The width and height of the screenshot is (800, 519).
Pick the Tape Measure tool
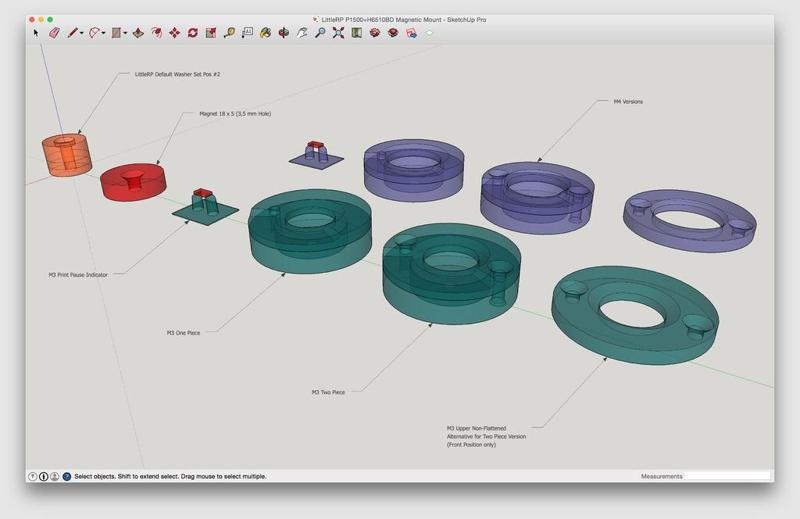click(x=230, y=33)
